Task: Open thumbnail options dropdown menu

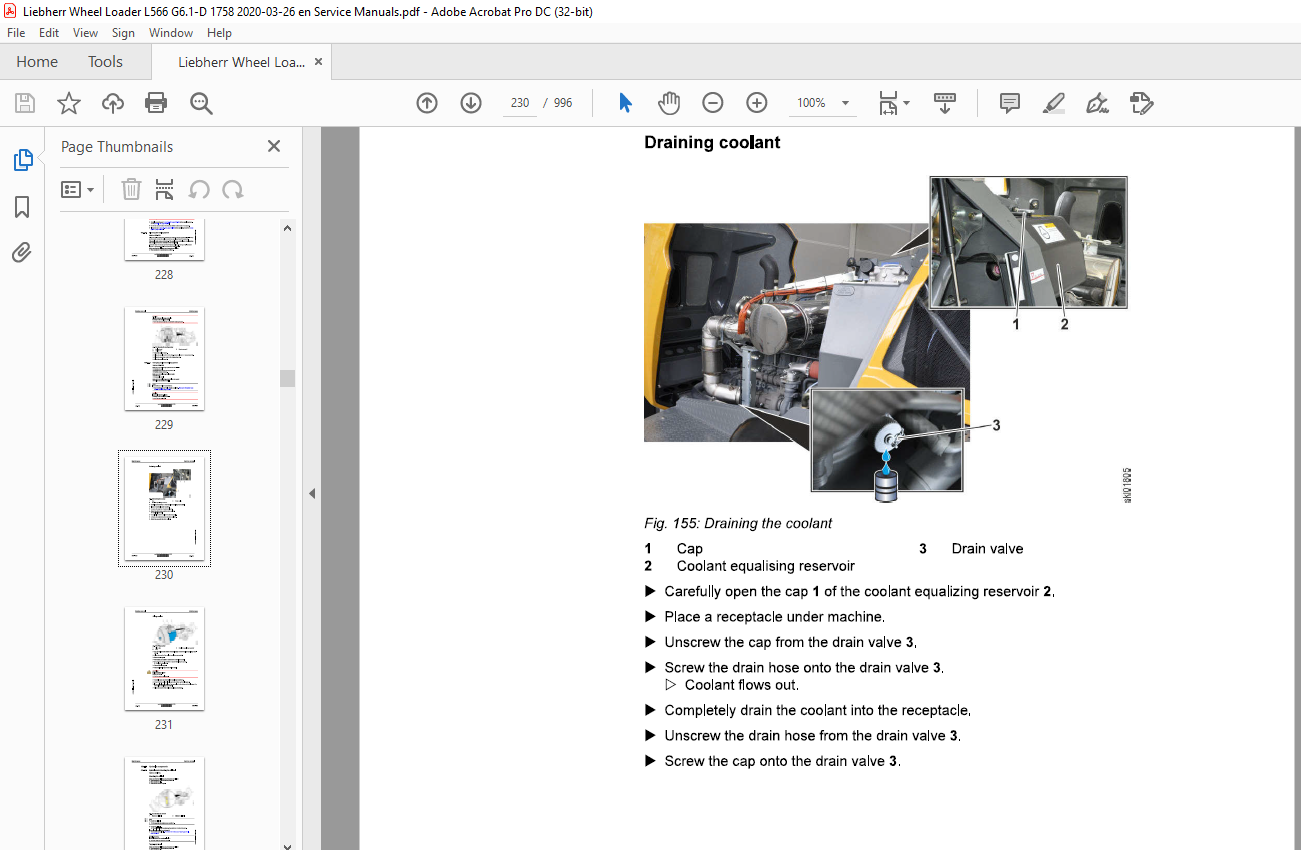Action: 77,189
